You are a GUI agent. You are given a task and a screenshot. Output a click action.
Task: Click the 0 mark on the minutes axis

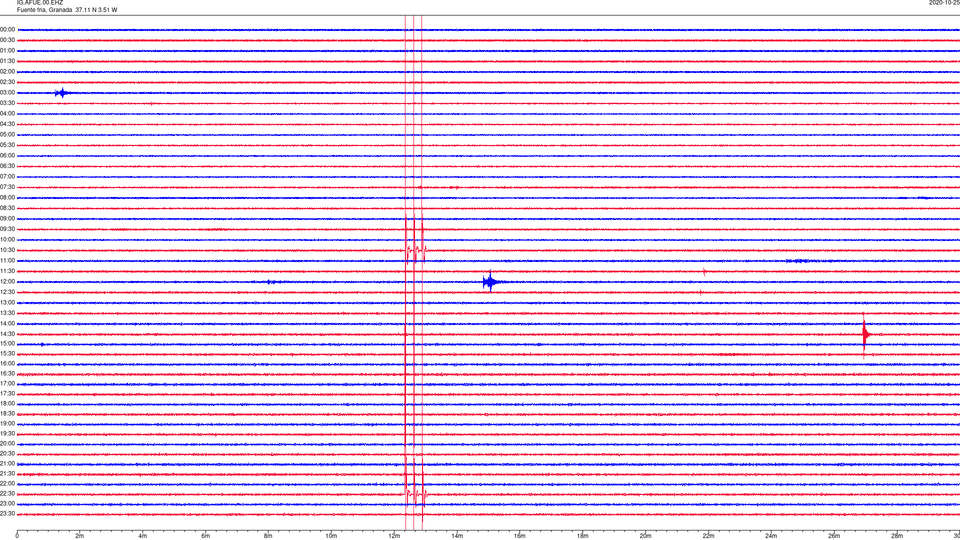(17, 536)
